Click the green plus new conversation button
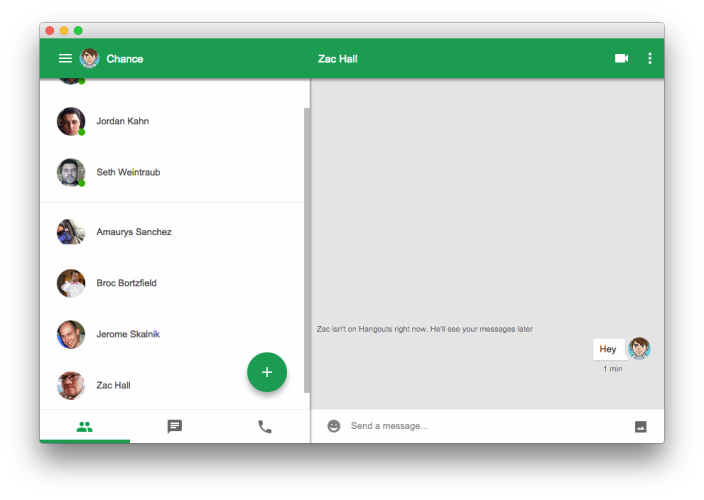This screenshot has height=500, width=704. pos(267,372)
